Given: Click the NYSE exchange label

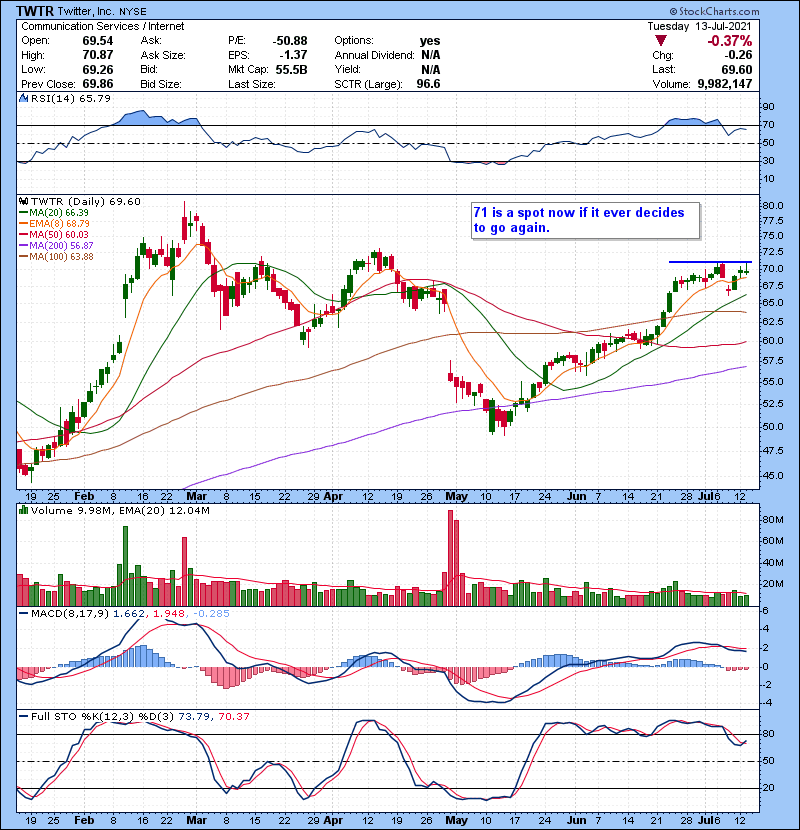Looking at the screenshot, I should point(133,11).
